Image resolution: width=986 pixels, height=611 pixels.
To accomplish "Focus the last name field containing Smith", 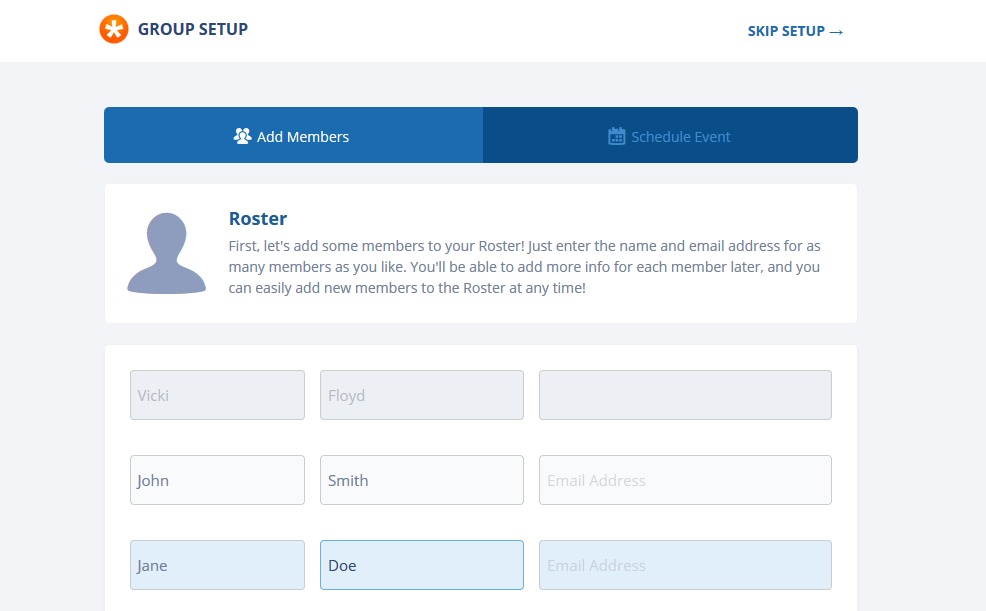I will pos(421,480).
